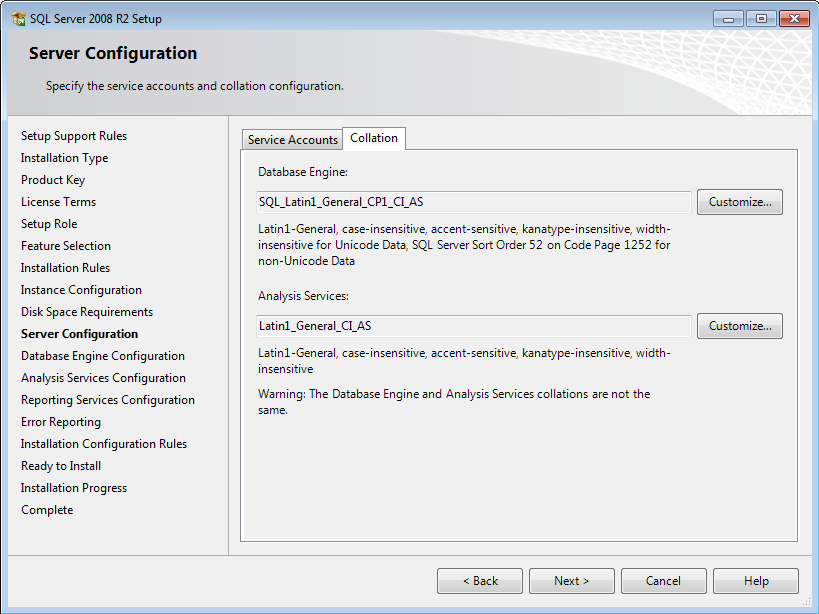This screenshot has width=819, height=614.
Task: Click the Database Engine label
Action: pos(303,172)
